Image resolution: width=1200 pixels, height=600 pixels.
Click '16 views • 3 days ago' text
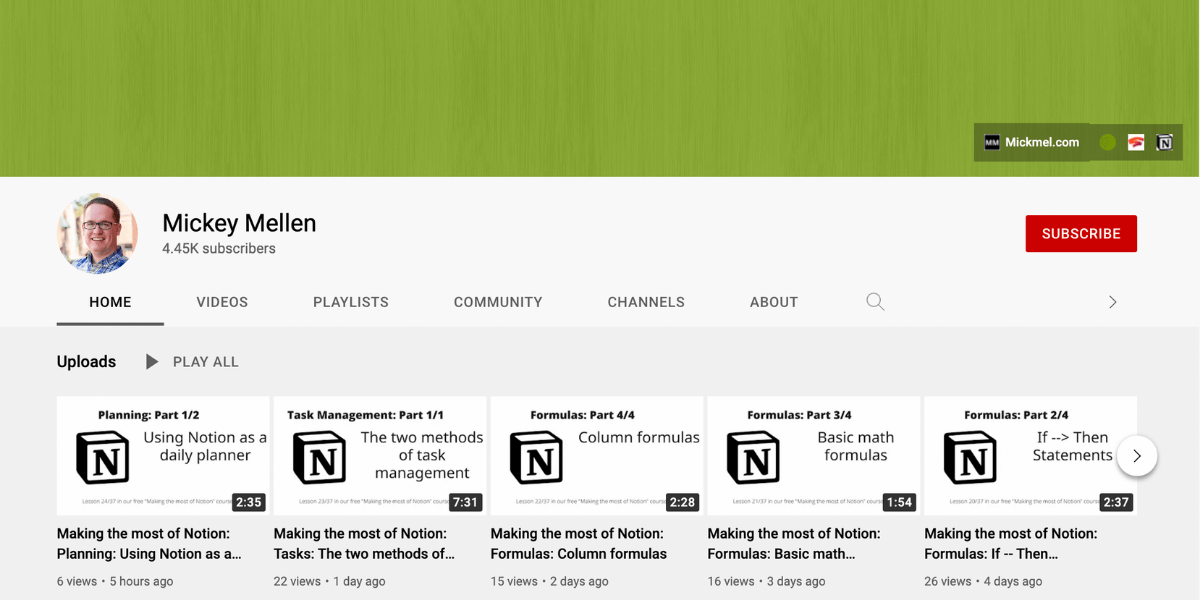coord(767,581)
